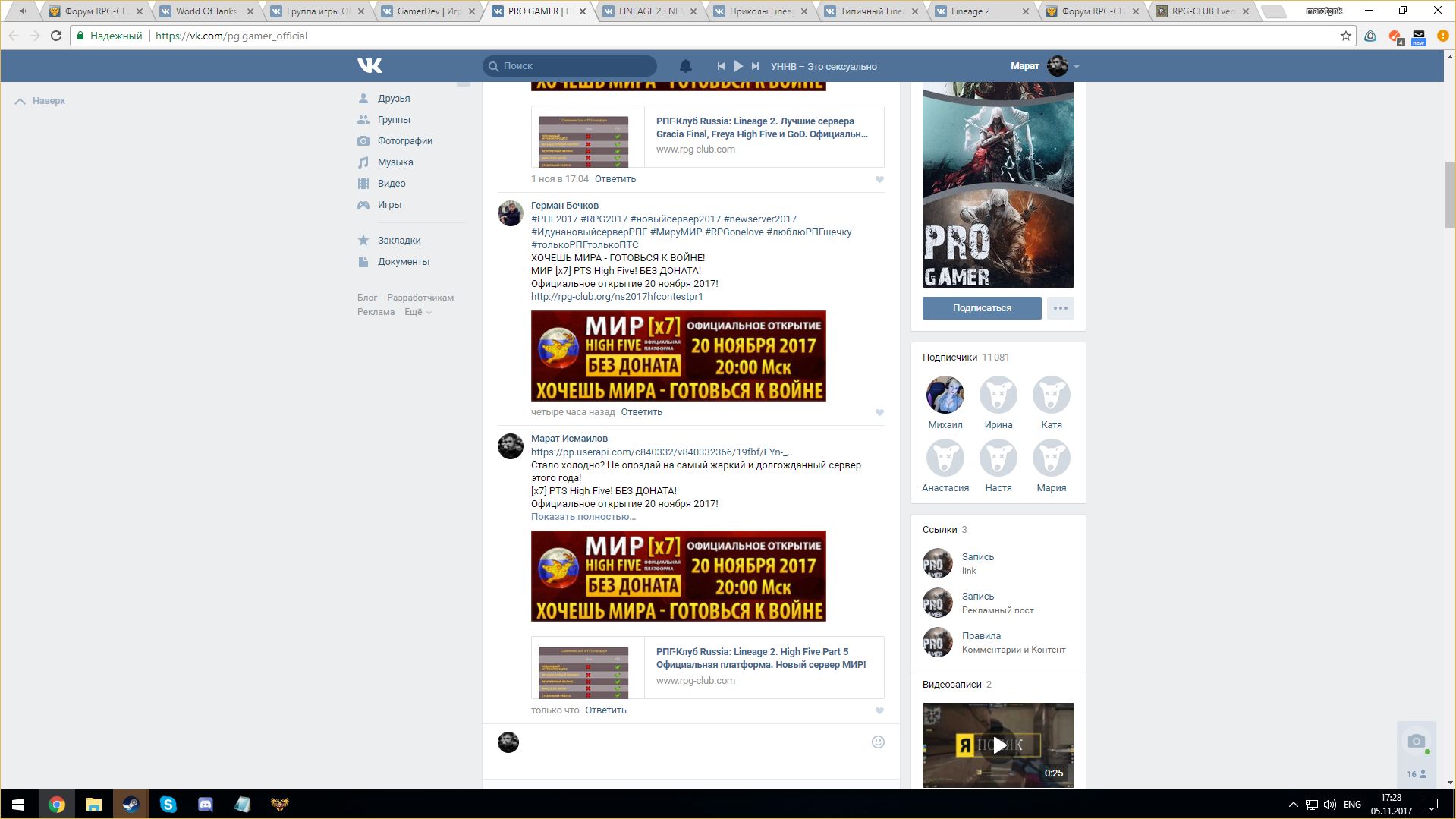Switch to the Lineage 2 browser tab
Screen dimensions: 1456x819
tap(982, 11)
